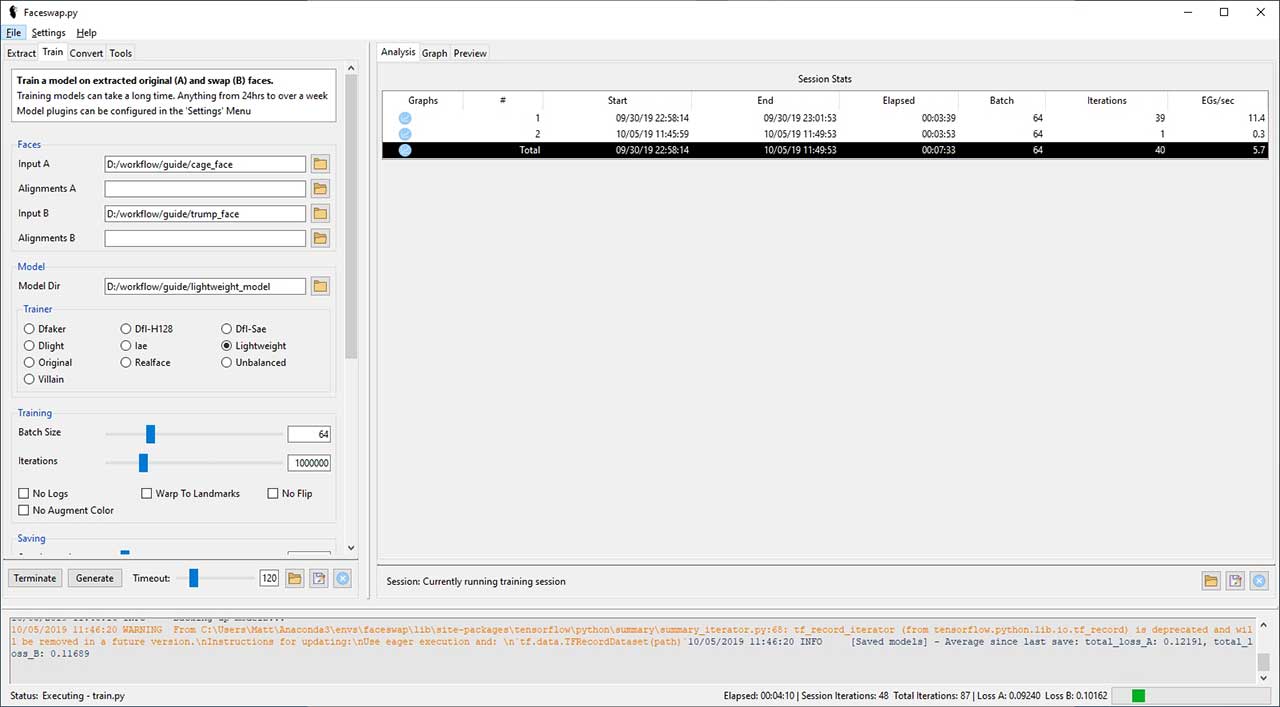Image resolution: width=1280 pixels, height=707 pixels.
Task: Click the Generate button
Action: tap(95, 578)
